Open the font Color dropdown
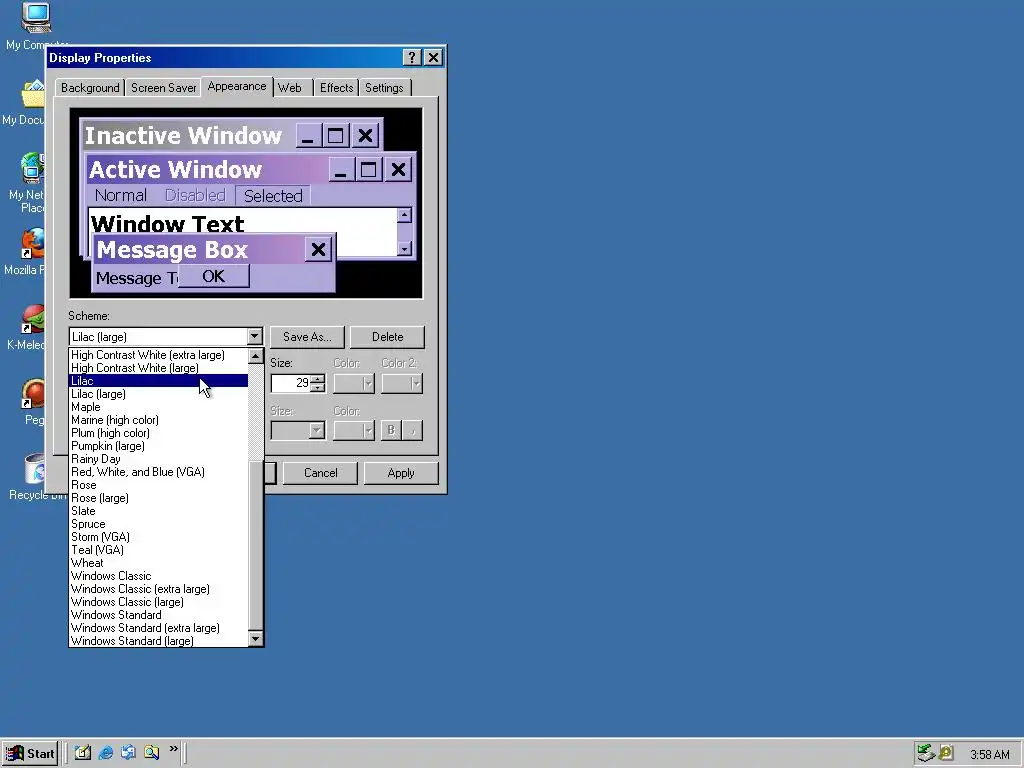The image size is (1024, 768). pyautogui.click(x=353, y=430)
